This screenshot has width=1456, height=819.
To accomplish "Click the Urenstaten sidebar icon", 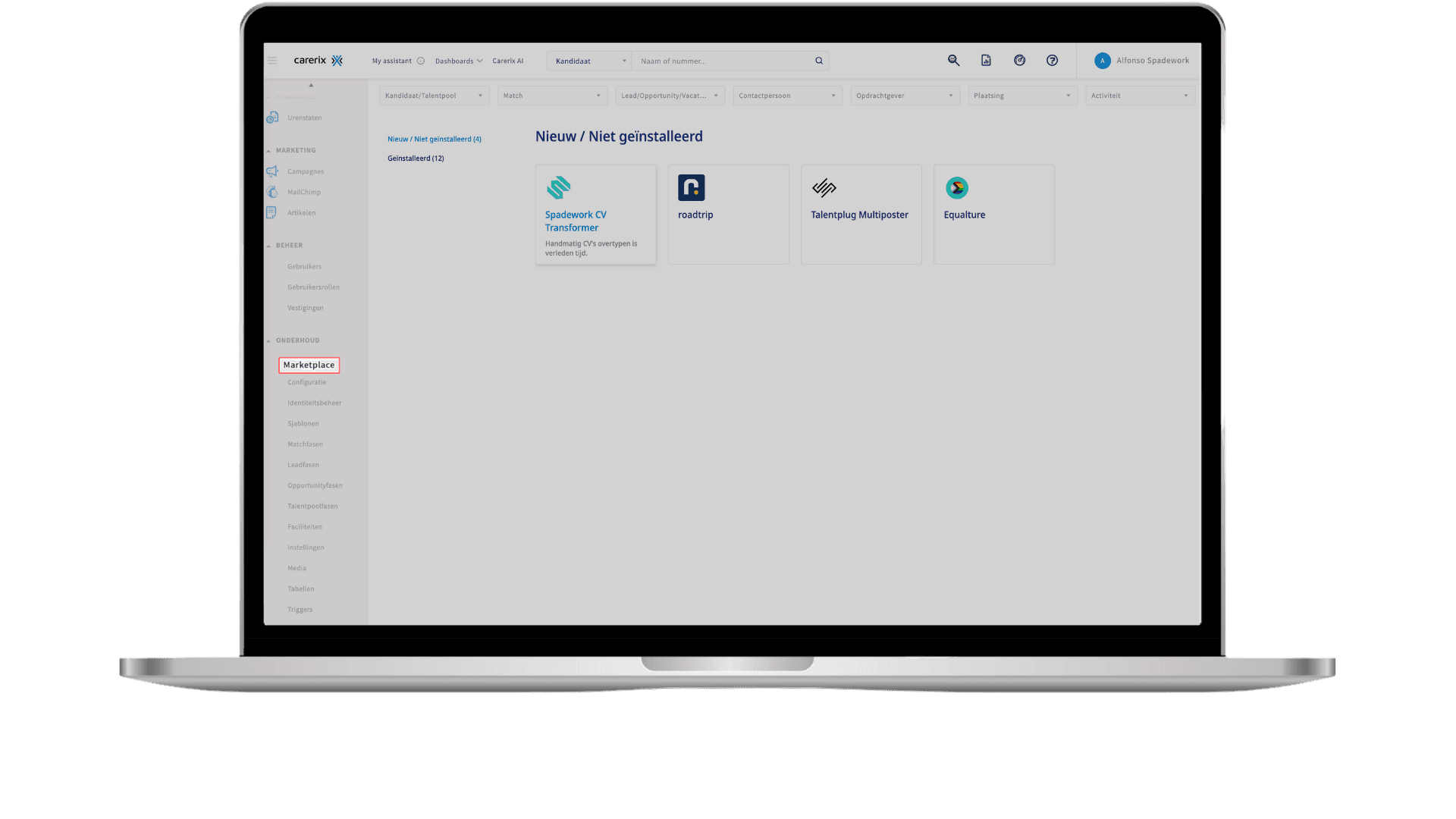I will [x=272, y=118].
